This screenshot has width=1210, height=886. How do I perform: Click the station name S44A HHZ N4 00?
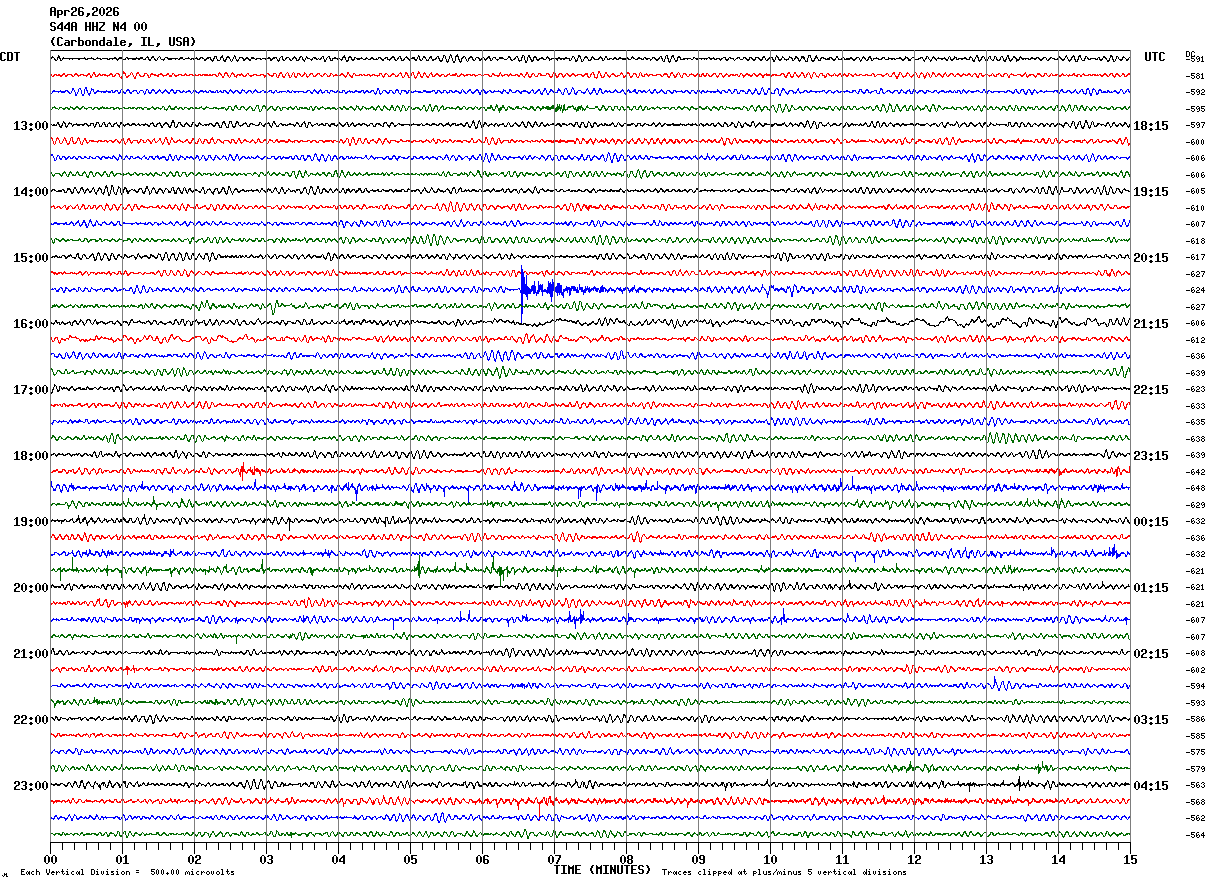(98, 27)
